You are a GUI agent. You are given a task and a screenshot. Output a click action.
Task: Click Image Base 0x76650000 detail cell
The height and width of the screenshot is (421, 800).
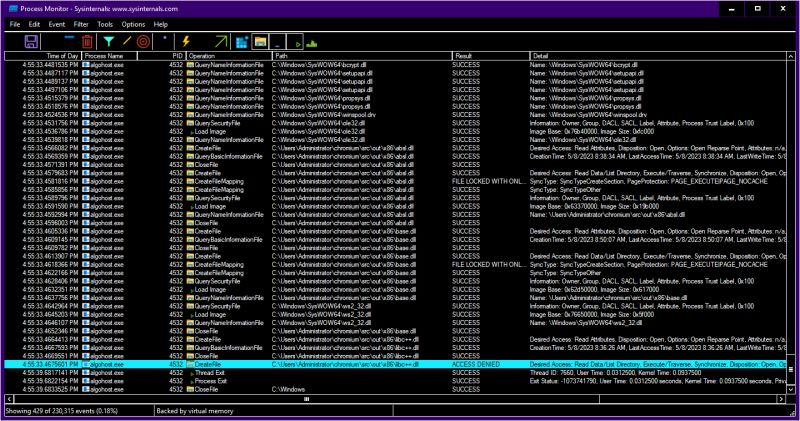coord(592,314)
